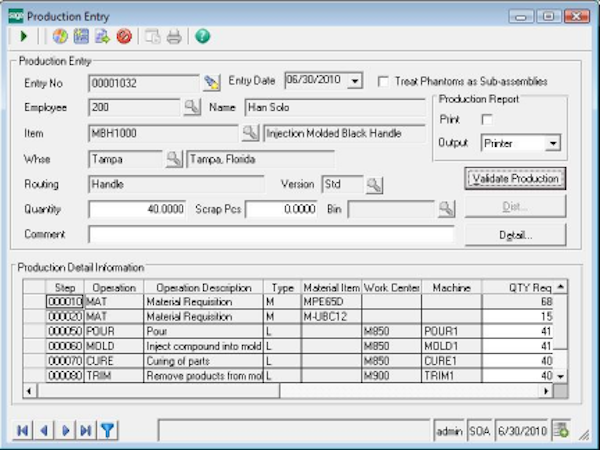600x450 pixels.
Task: Select the POUR operation cell
Action: pyautogui.click(x=114, y=331)
